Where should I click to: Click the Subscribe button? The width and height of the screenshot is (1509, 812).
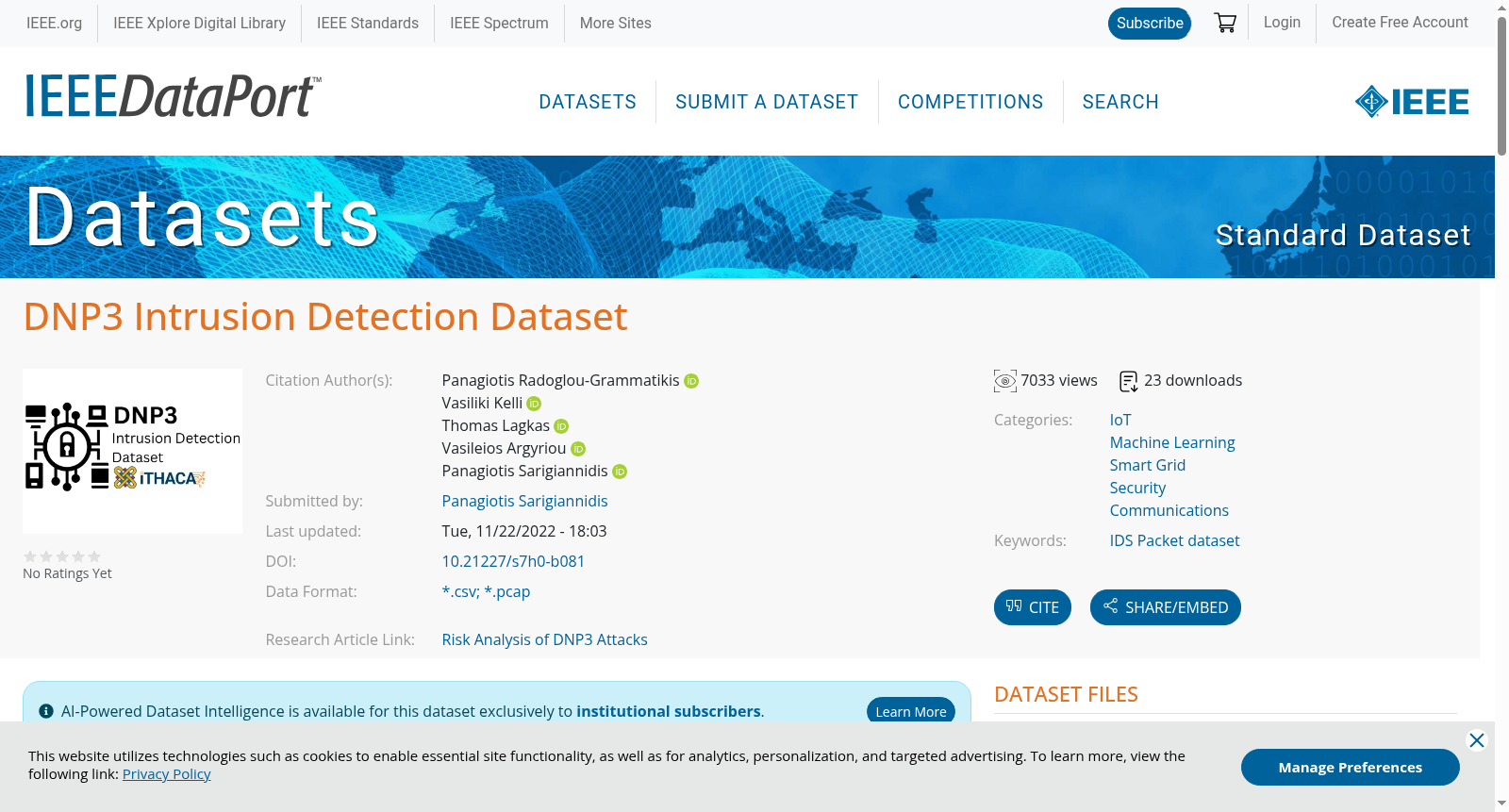(1150, 24)
